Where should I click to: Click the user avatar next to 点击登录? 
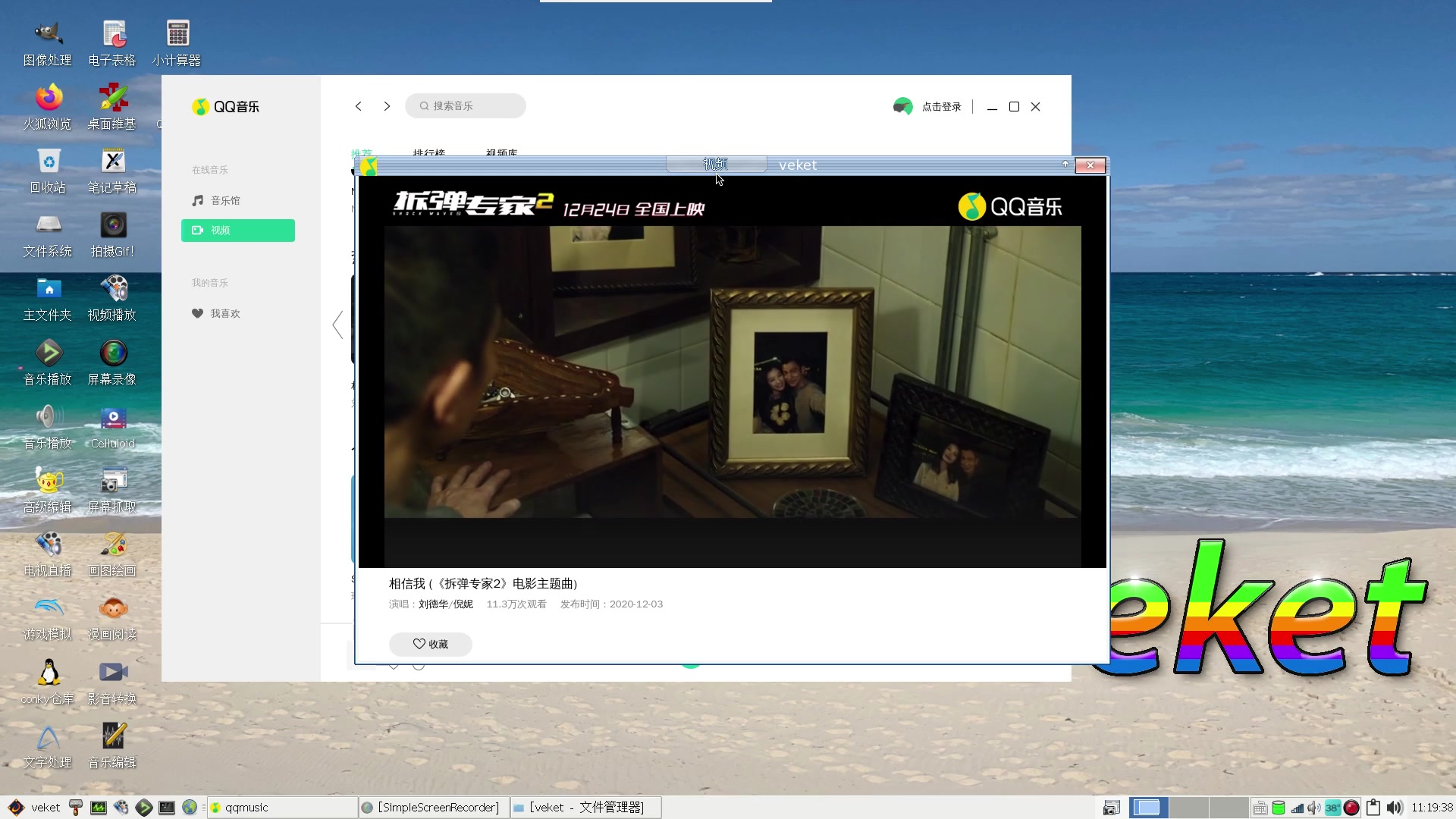coord(902,106)
